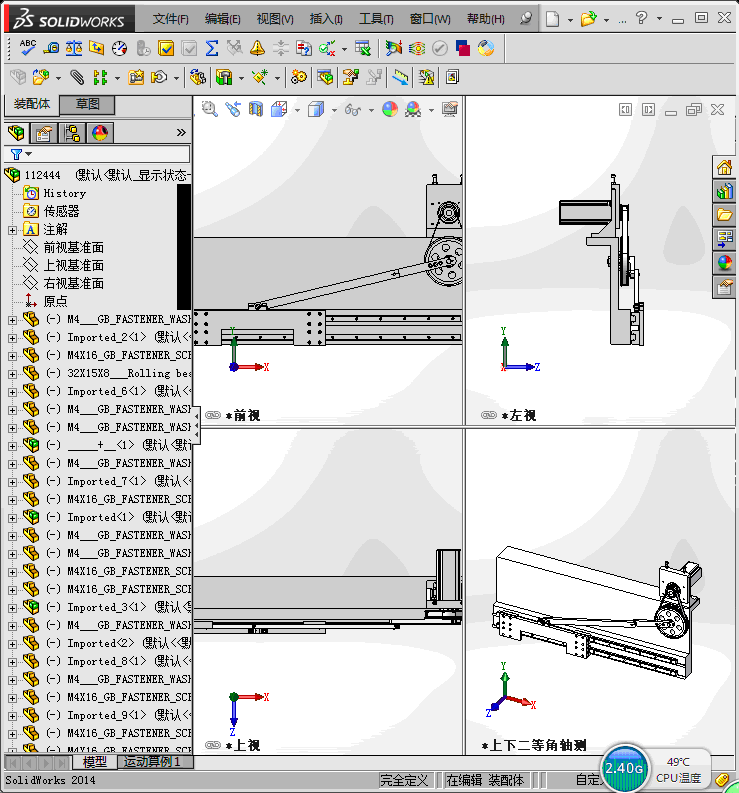The width and height of the screenshot is (739, 793).
Task: Switch to the 草图 tab
Action: [x=87, y=104]
